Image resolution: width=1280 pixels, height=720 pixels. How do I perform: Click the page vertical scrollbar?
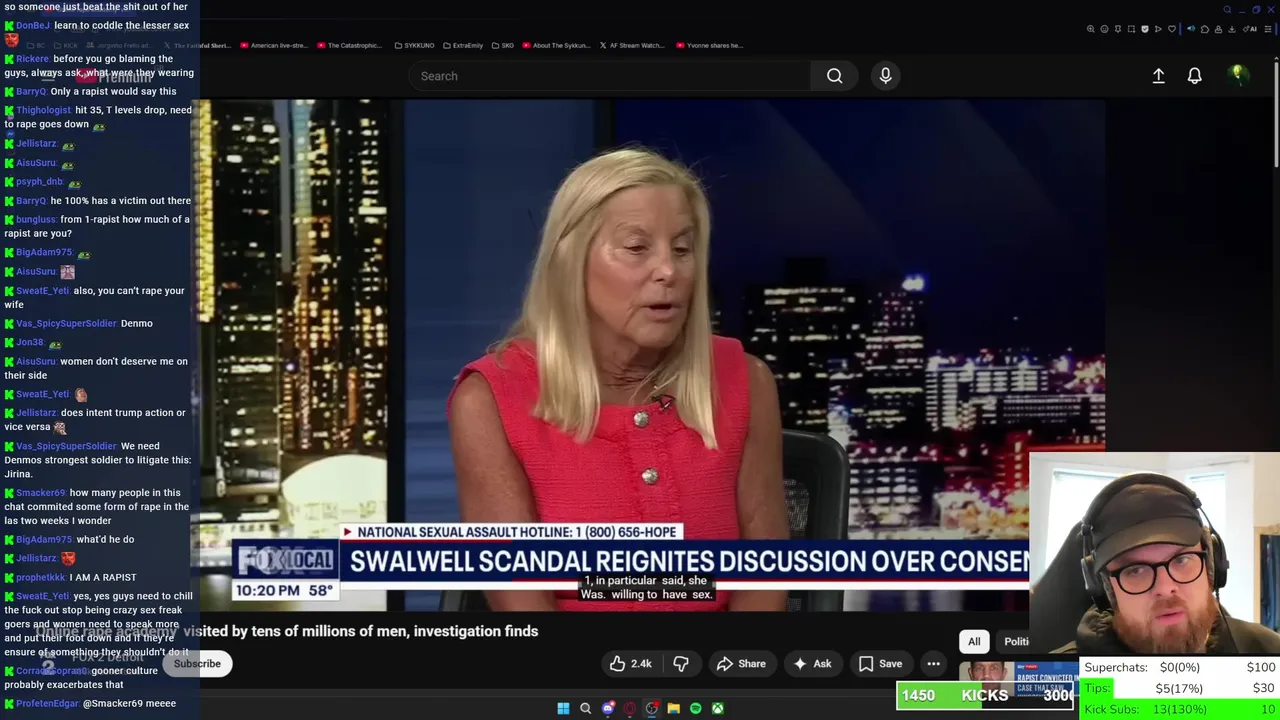coord(1275,115)
